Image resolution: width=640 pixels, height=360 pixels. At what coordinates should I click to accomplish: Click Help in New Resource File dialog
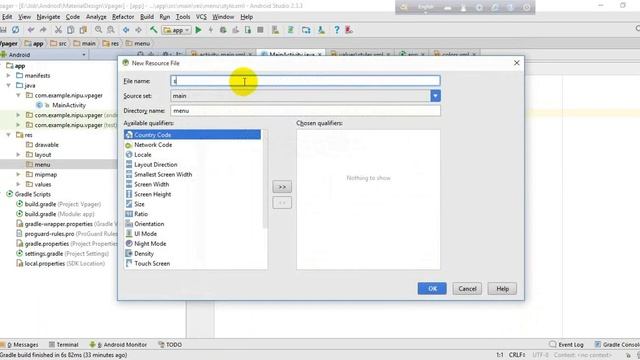tap(502, 289)
